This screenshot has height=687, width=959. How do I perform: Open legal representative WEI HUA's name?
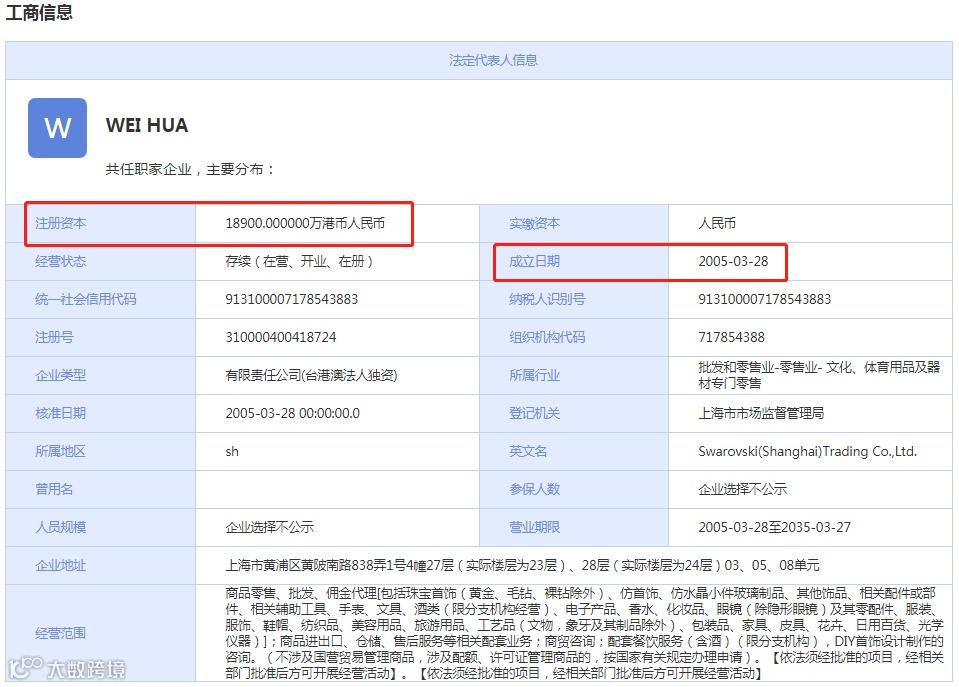(147, 125)
